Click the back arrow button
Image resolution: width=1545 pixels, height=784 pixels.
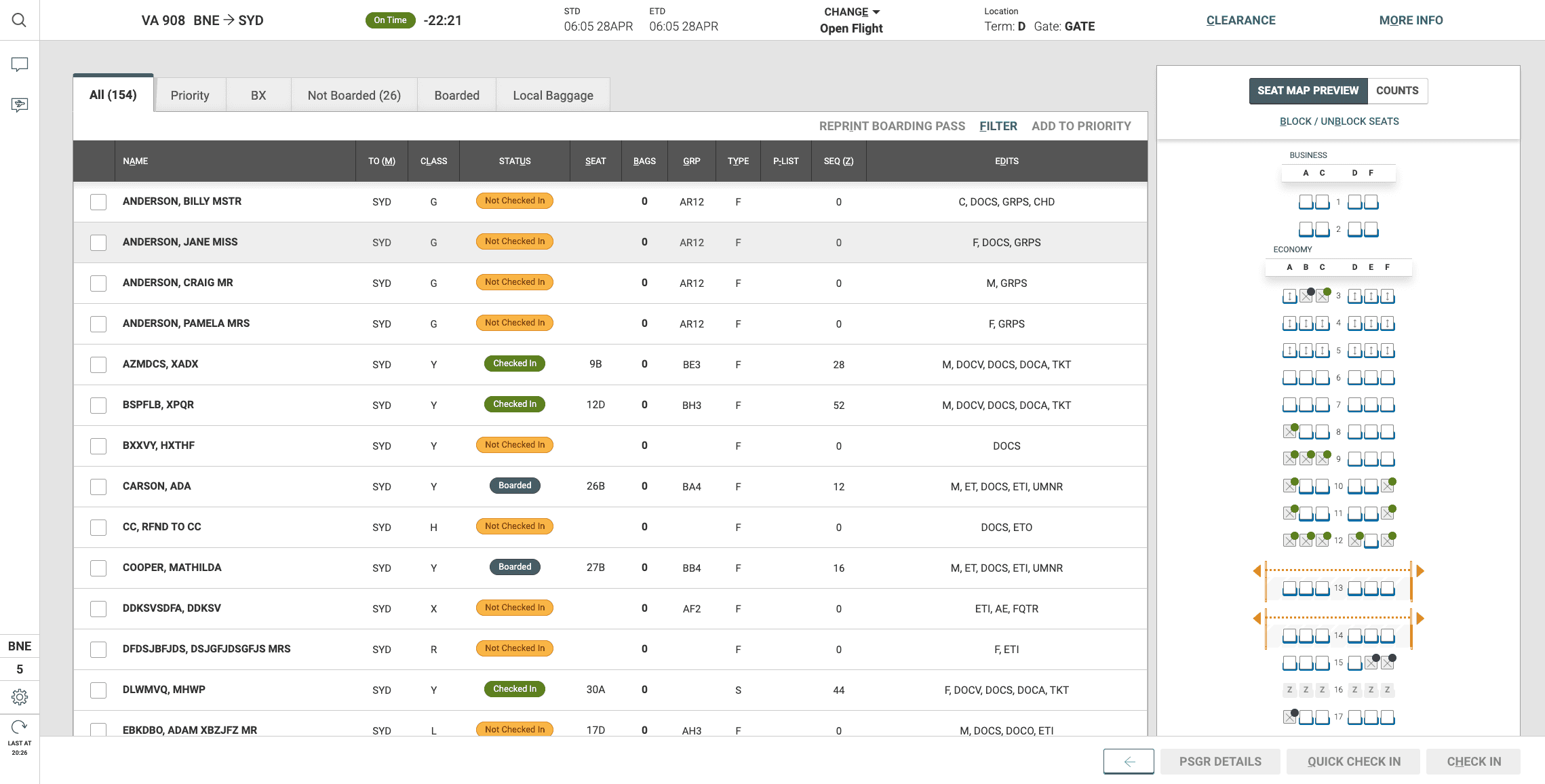click(1129, 762)
